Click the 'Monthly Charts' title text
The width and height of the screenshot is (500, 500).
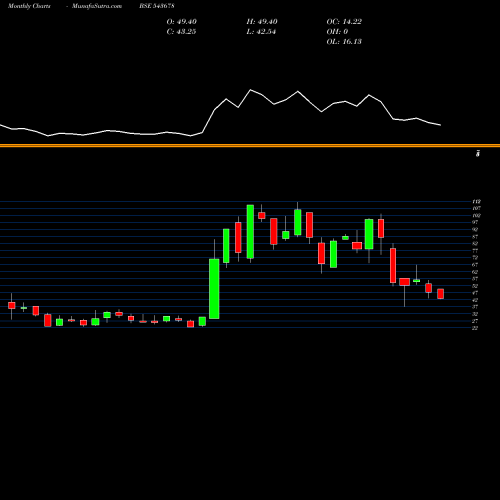coord(29,6)
